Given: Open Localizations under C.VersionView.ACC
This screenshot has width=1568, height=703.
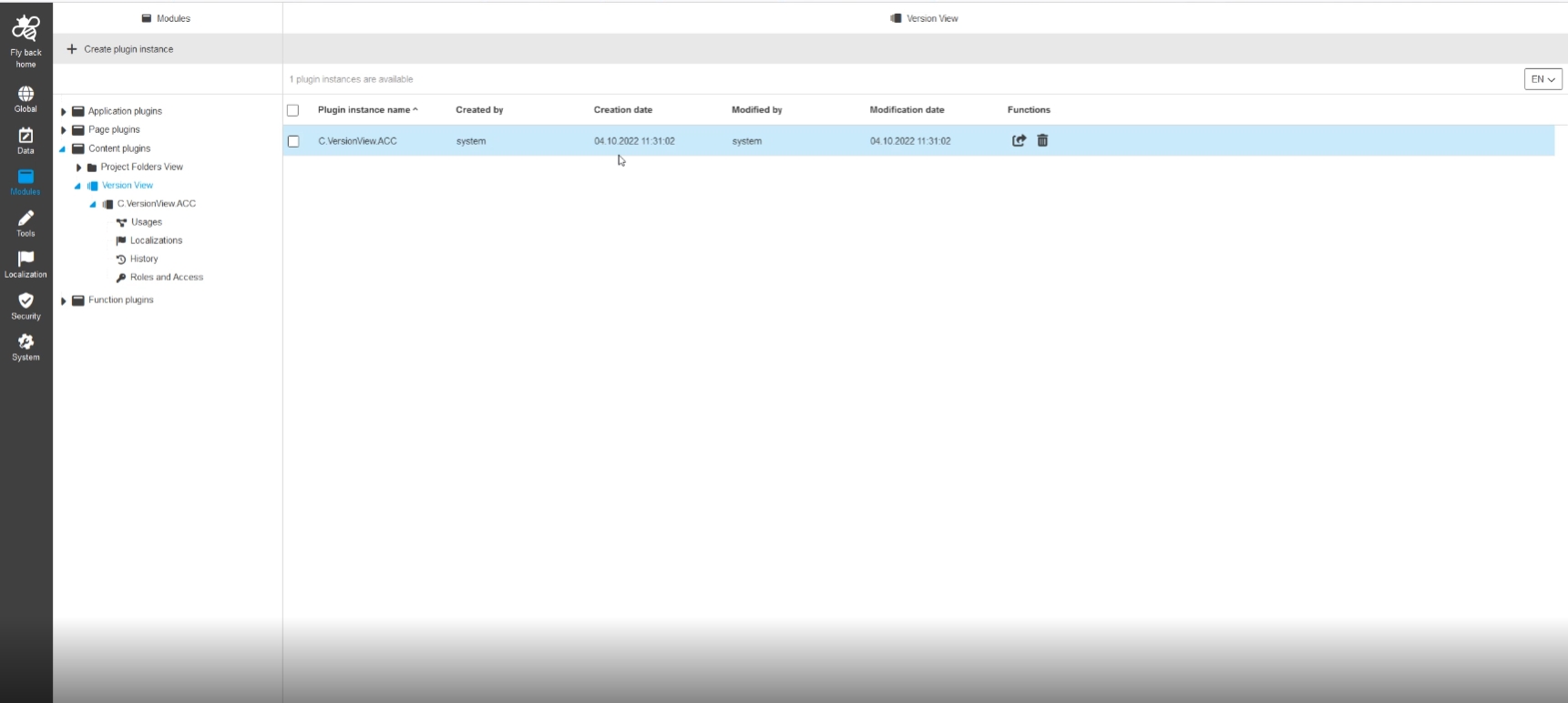Looking at the screenshot, I should (156, 240).
